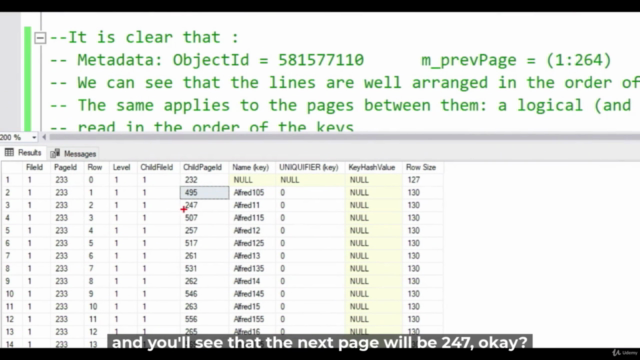This screenshot has height=360, width=640.
Task: Select the KeyHashValue column header
Action: click(x=372, y=167)
